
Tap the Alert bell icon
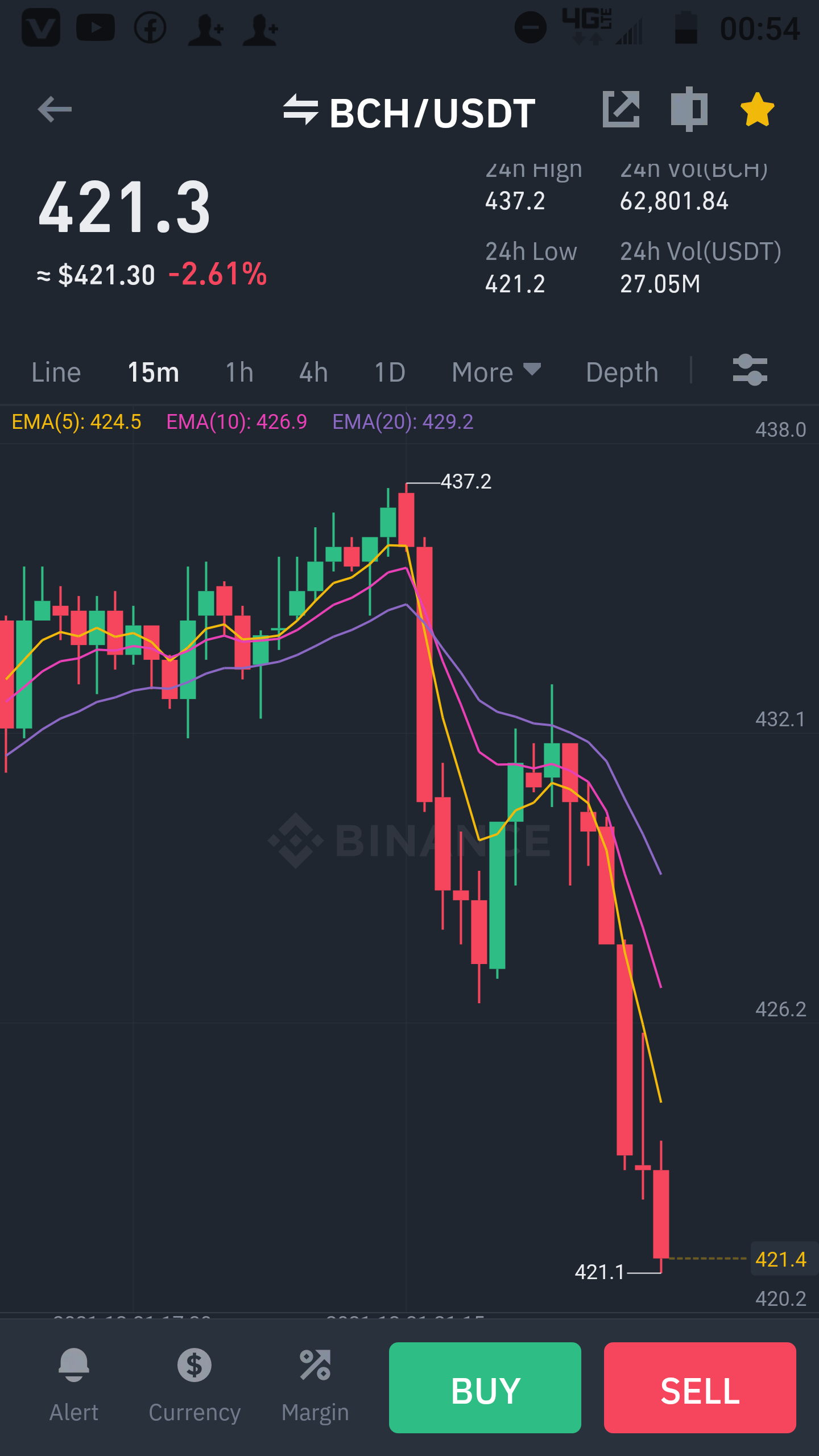click(x=74, y=1365)
